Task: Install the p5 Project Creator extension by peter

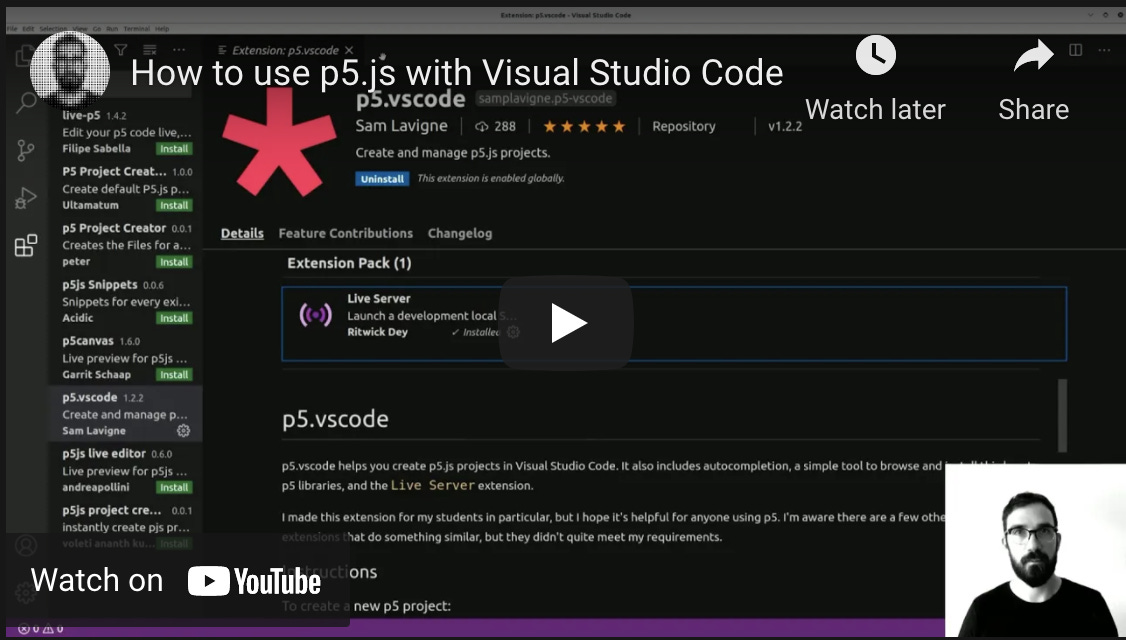Action: [x=174, y=262]
